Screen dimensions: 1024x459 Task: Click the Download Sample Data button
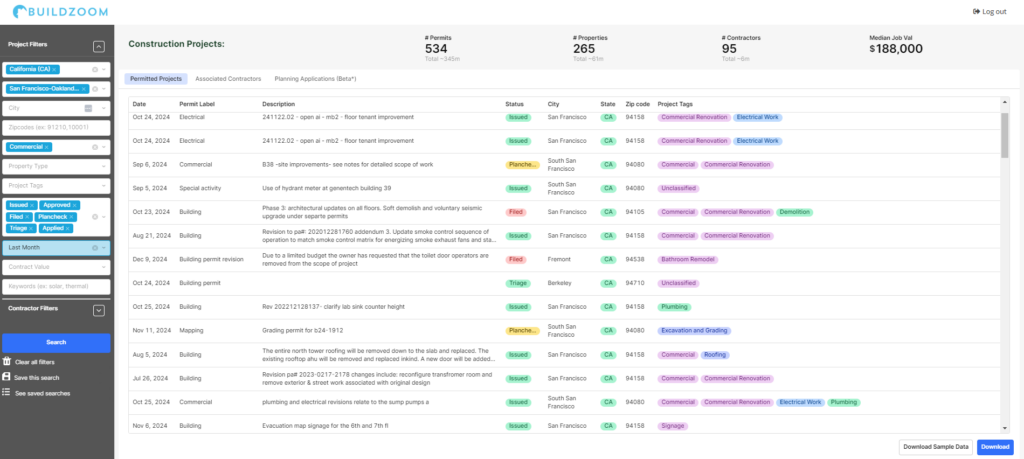click(936, 447)
